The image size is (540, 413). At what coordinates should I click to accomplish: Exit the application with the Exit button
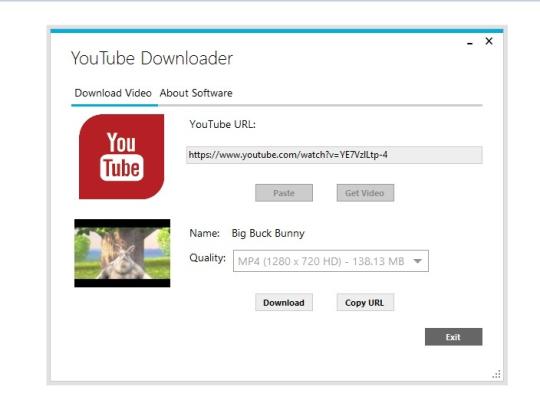coord(453,337)
